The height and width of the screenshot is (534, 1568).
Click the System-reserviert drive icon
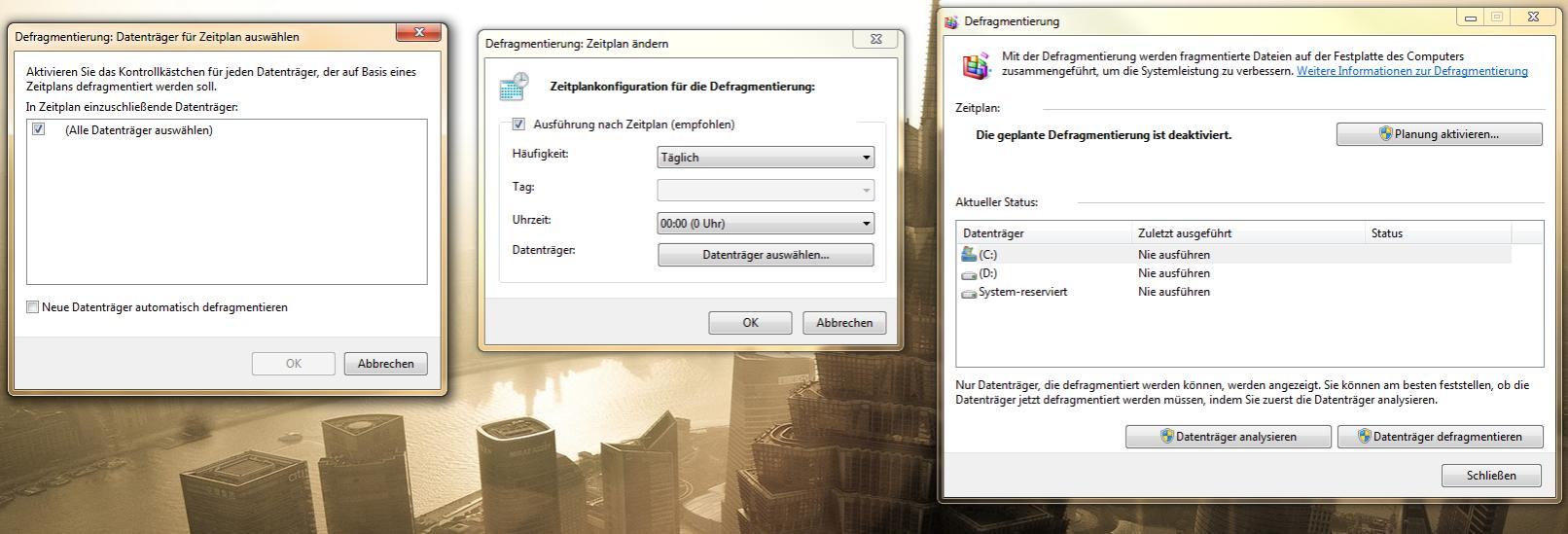(969, 292)
